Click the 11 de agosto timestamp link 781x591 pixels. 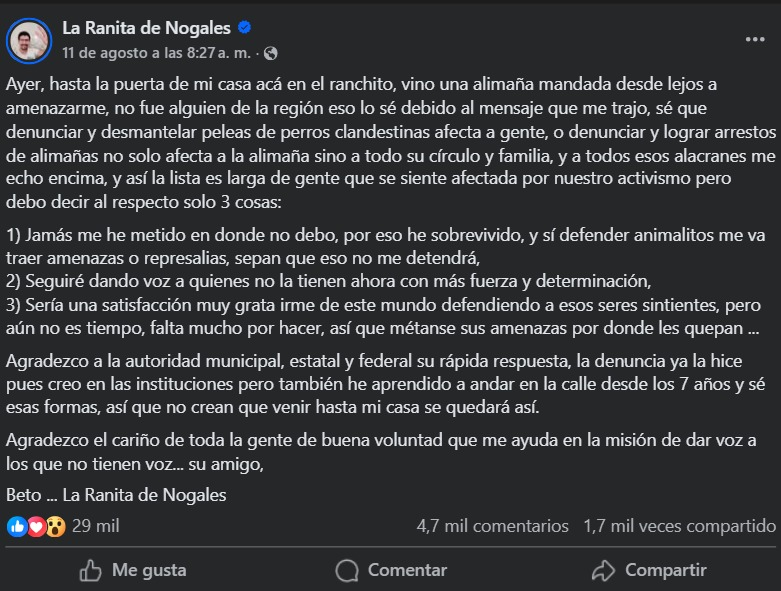157,52
